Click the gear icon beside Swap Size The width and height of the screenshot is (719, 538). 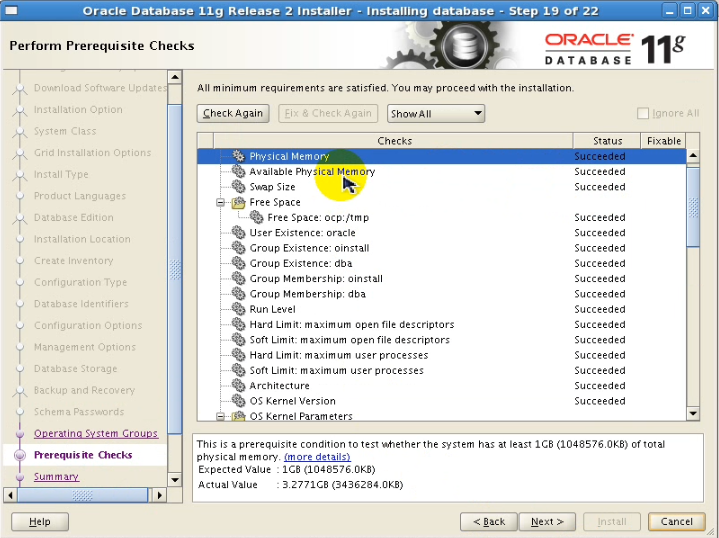coord(238,187)
